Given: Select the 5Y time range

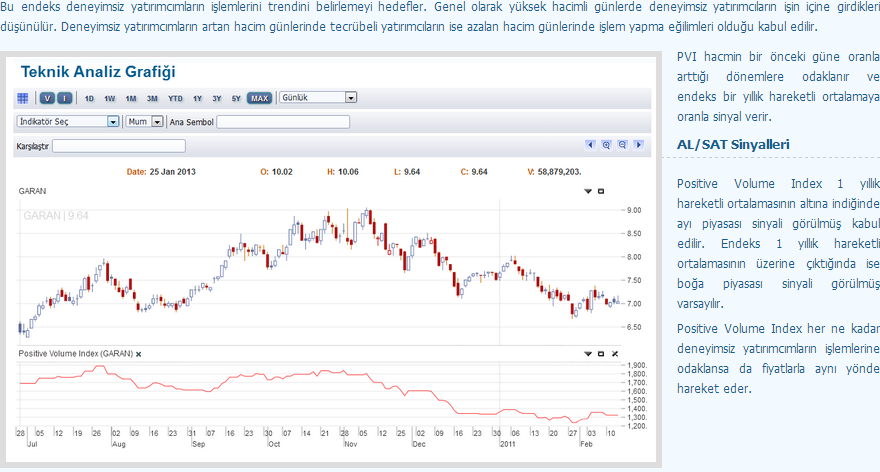Looking at the screenshot, I should click(x=236, y=98).
